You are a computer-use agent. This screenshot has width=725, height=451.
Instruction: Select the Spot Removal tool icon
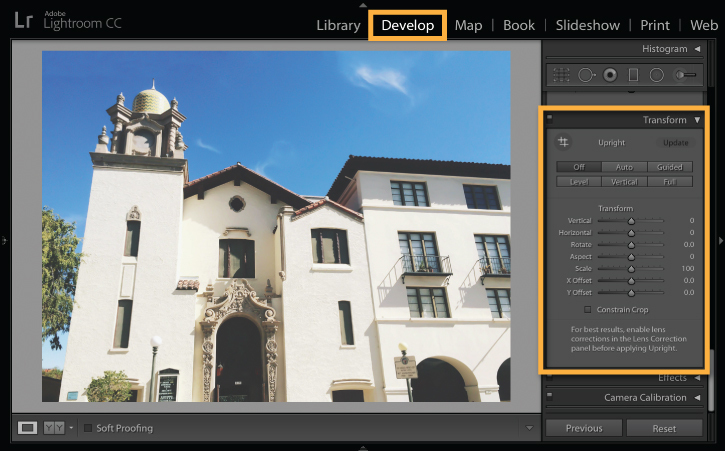point(586,74)
